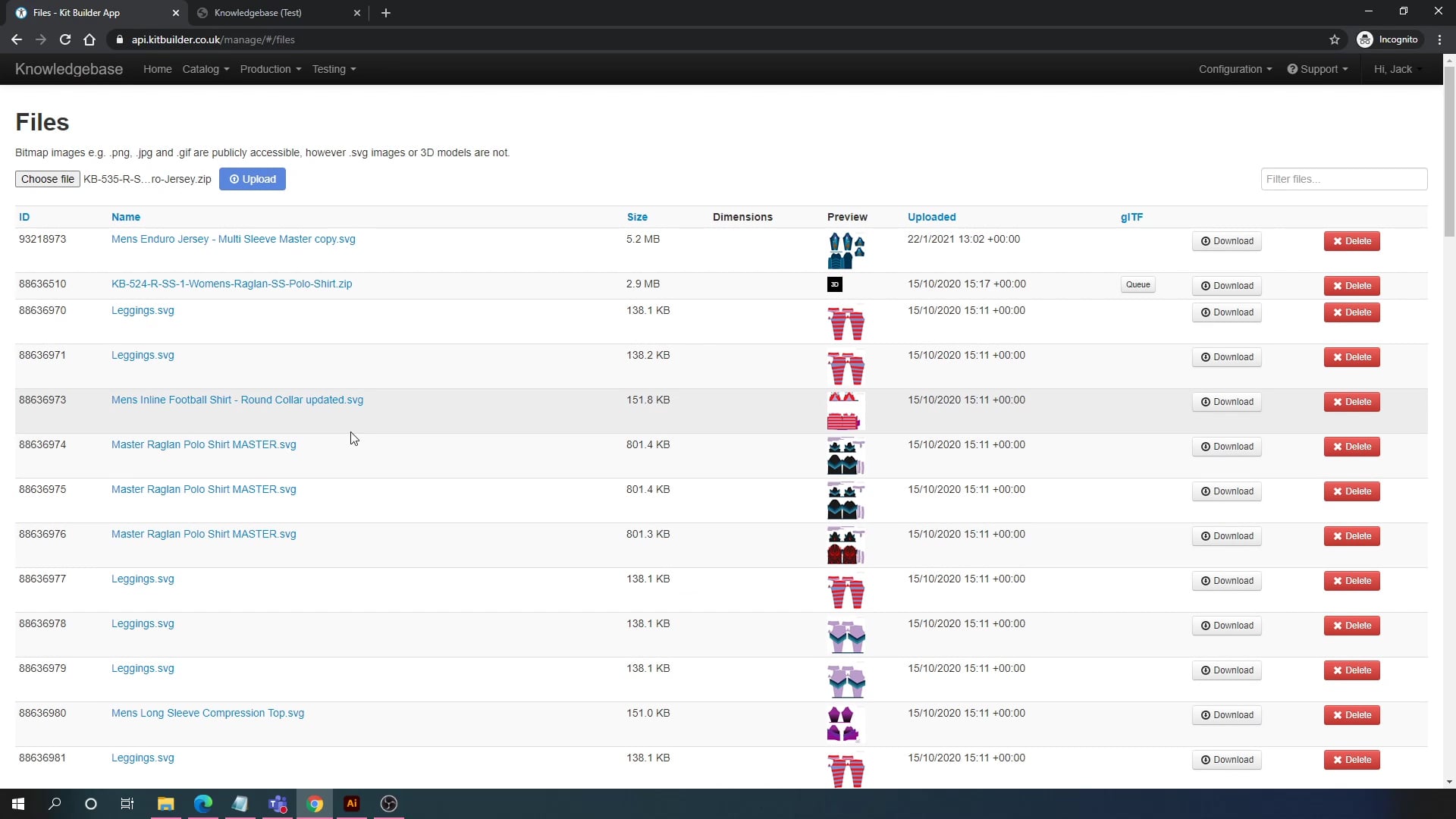Go to browser home icon
This screenshot has height=819, width=1456.
(89, 39)
